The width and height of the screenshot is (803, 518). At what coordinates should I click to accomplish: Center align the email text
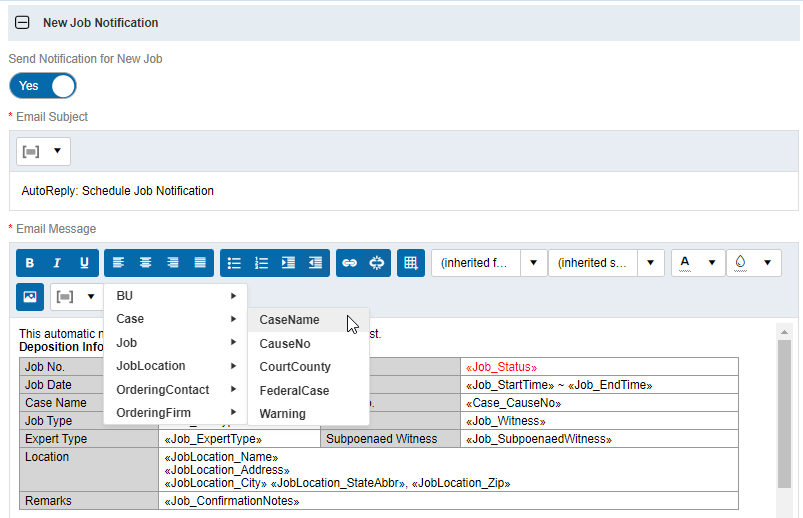click(x=146, y=263)
